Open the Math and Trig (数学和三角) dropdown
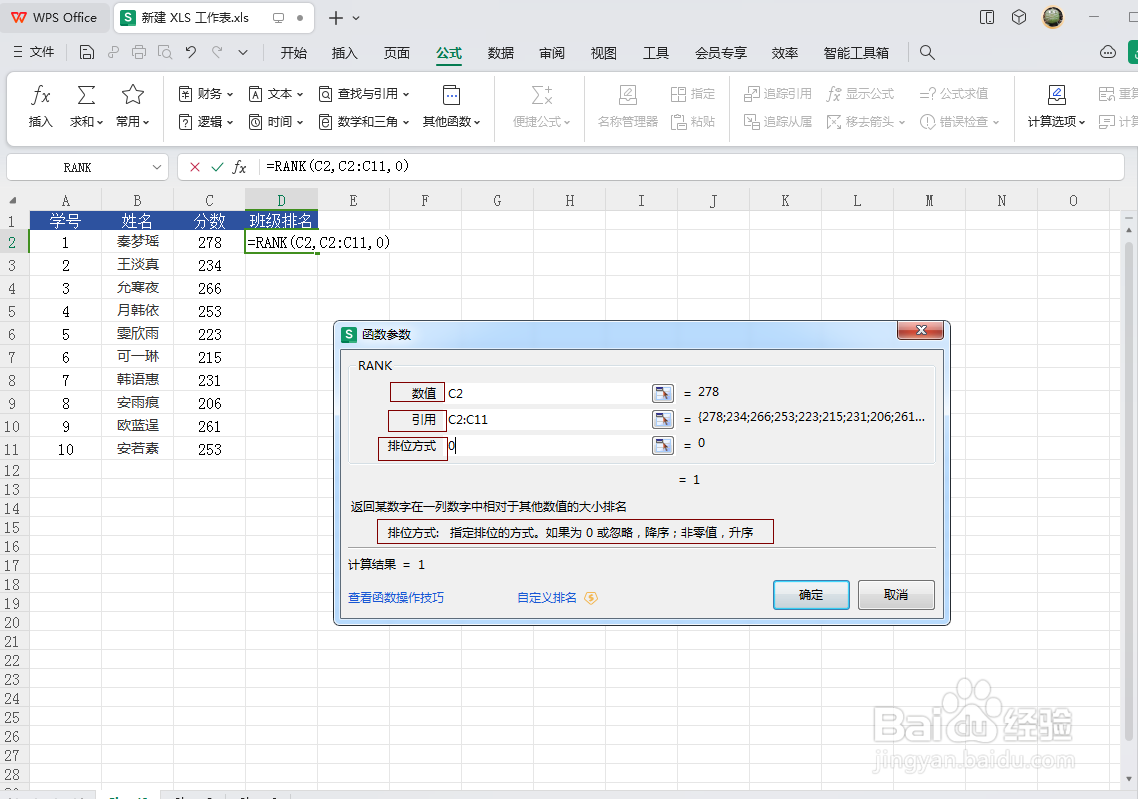 (x=364, y=122)
